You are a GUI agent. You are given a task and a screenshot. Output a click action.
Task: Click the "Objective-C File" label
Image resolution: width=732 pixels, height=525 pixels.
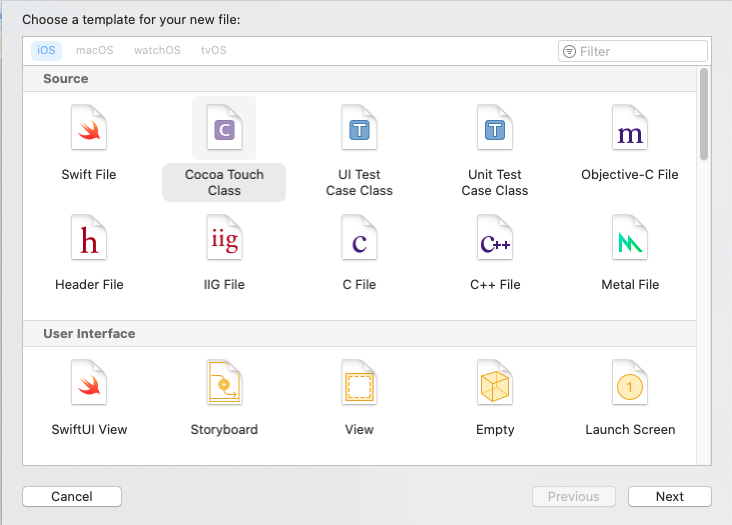(x=630, y=175)
